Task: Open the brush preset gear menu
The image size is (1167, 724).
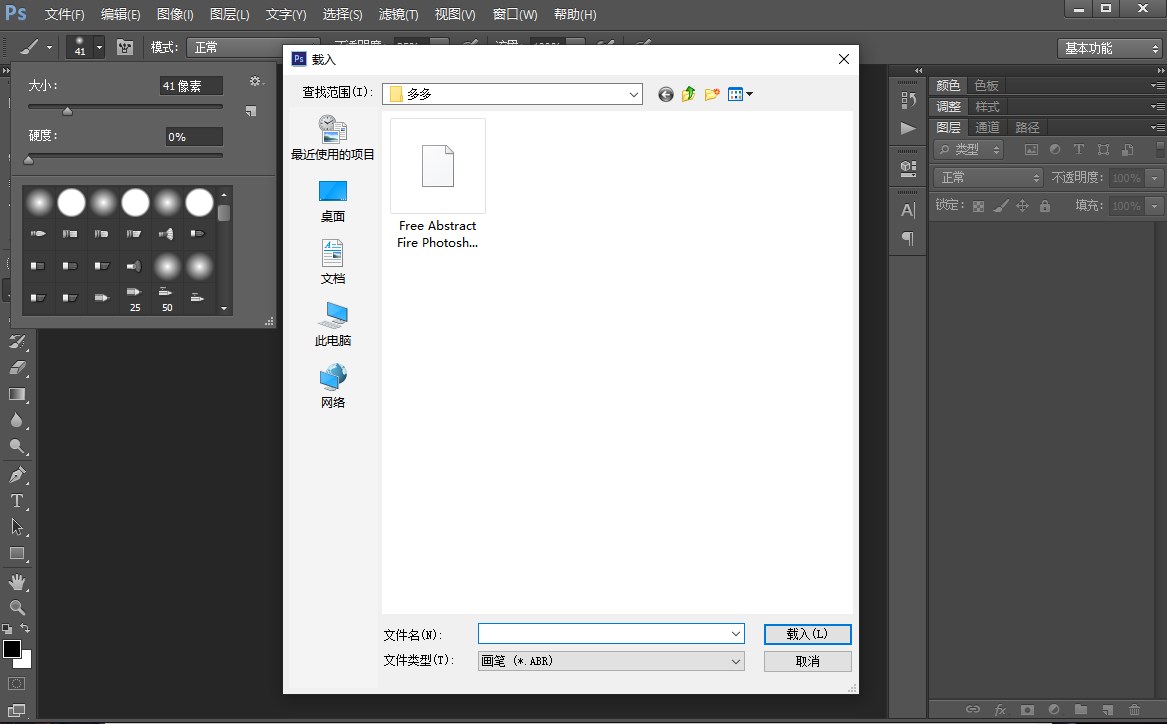Action: coord(255,82)
